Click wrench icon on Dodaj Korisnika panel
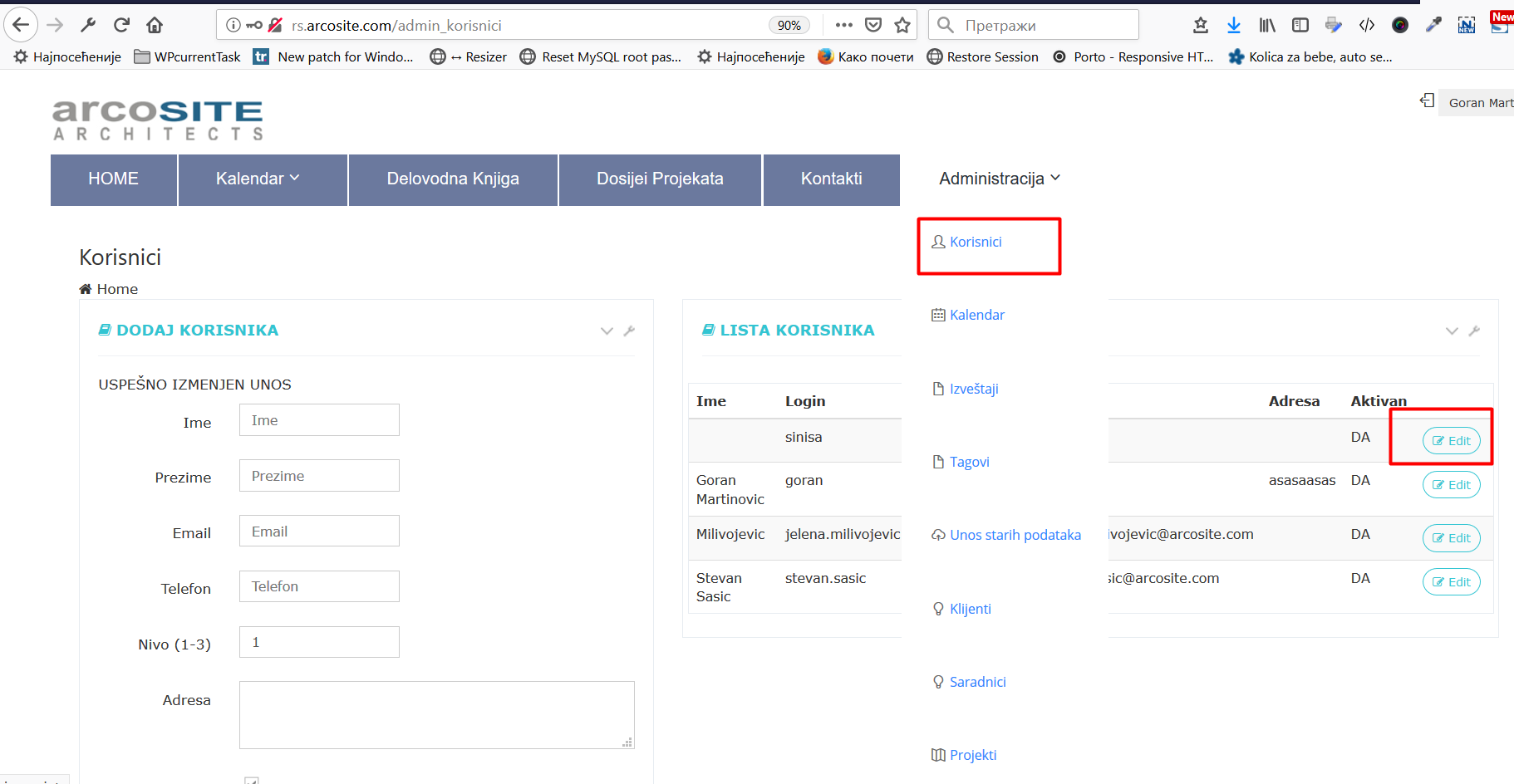The height and width of the screenshot is (784, 1514). (x=629, y=331)
